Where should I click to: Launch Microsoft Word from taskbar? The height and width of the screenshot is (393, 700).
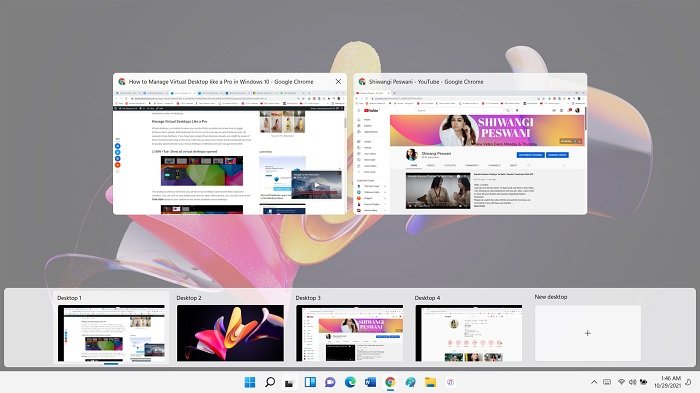tap(370, 382)
